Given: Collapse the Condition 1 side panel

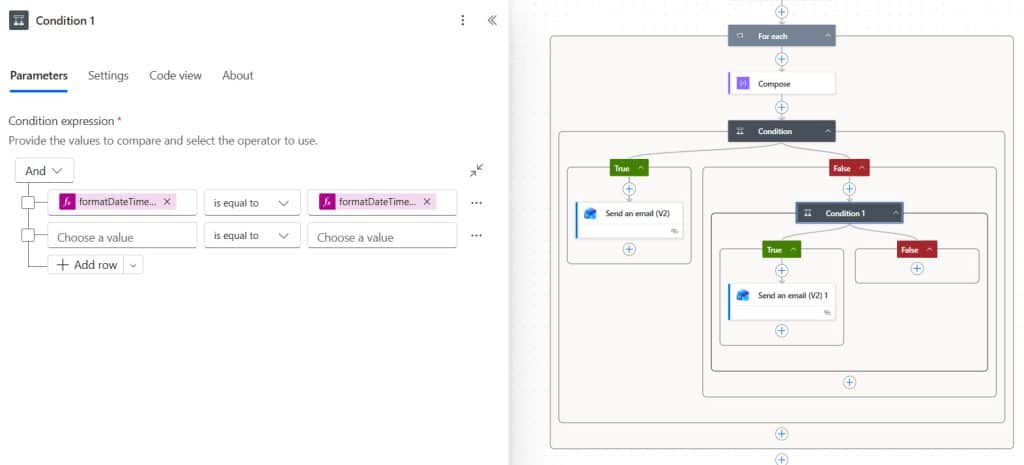Looking at the screenshot, I should coord(492,20).
